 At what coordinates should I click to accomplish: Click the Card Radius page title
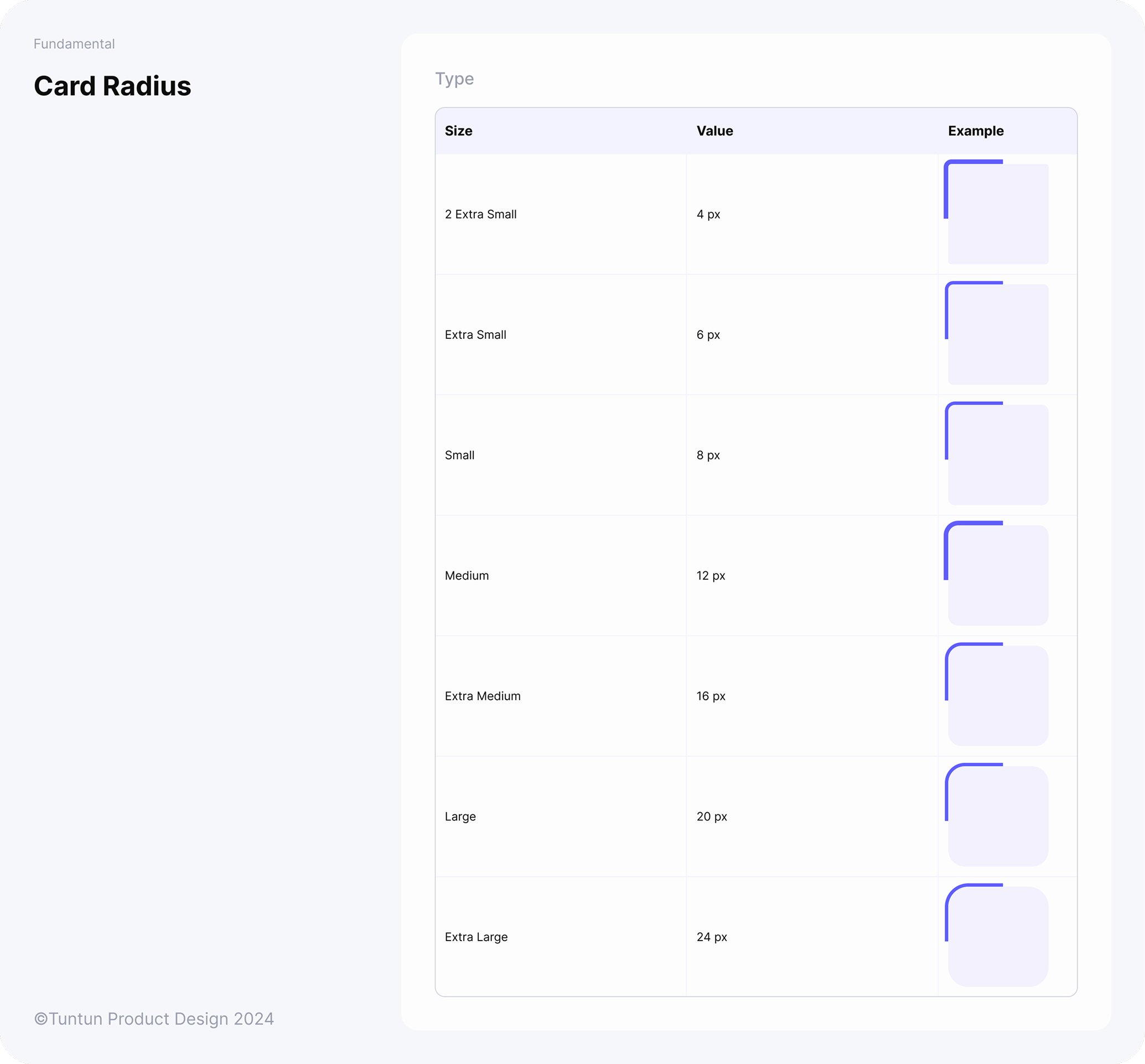(x=113, y=86)
